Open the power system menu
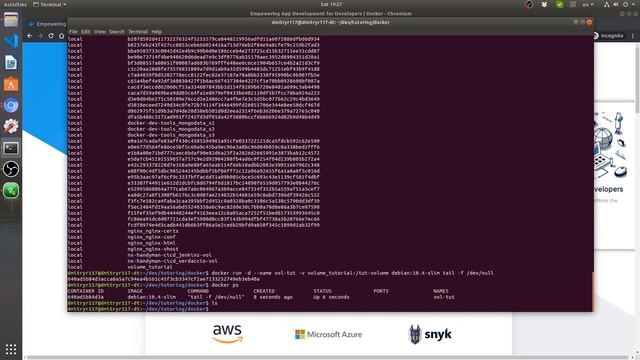The height and width of the screenshot is (360, 640). coord(628,4)
